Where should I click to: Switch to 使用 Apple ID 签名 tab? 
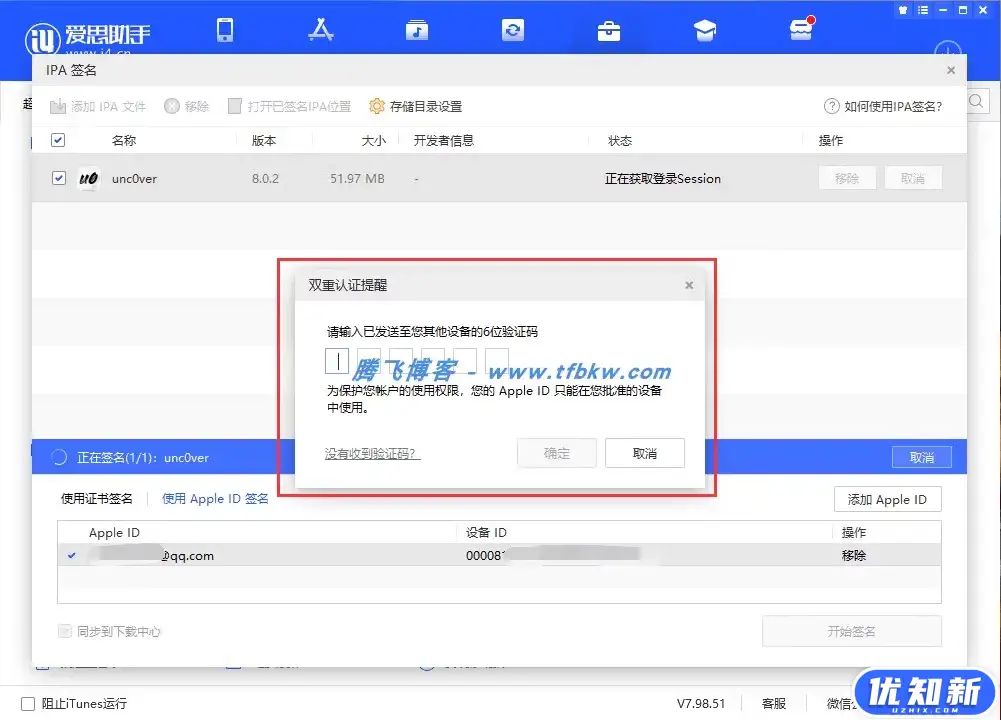215,499
